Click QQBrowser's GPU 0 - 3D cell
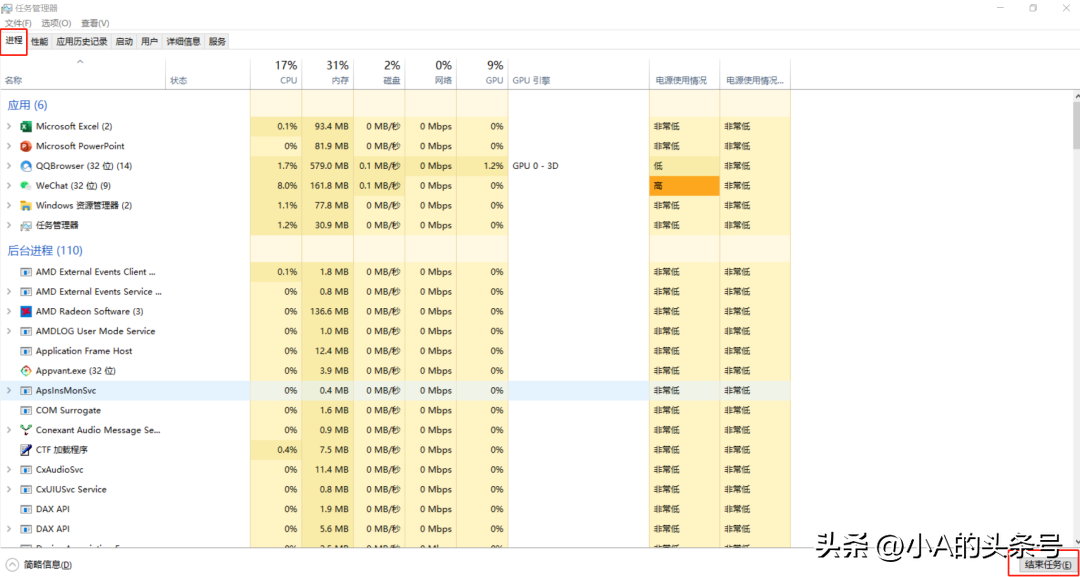The image size is (1080, 577). [x=579, y=166]
